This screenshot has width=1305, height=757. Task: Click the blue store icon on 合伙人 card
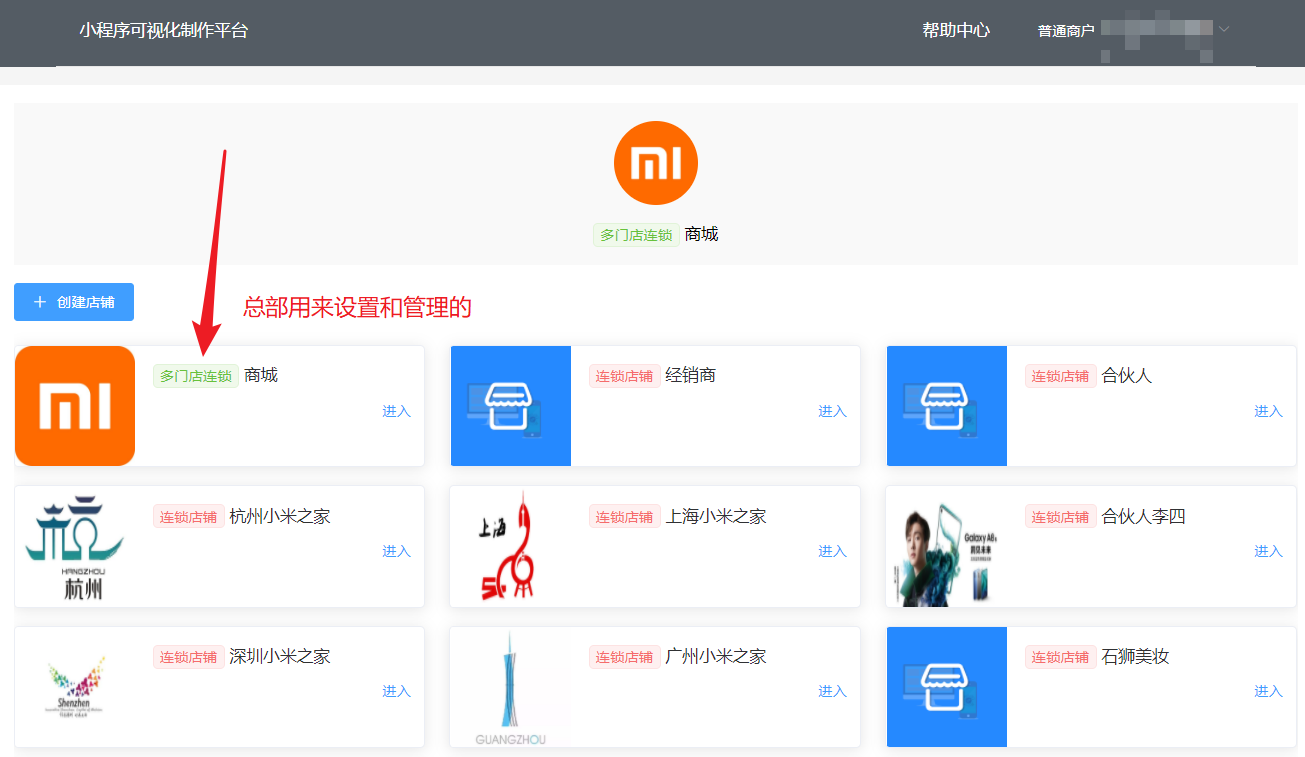(947, 406)
